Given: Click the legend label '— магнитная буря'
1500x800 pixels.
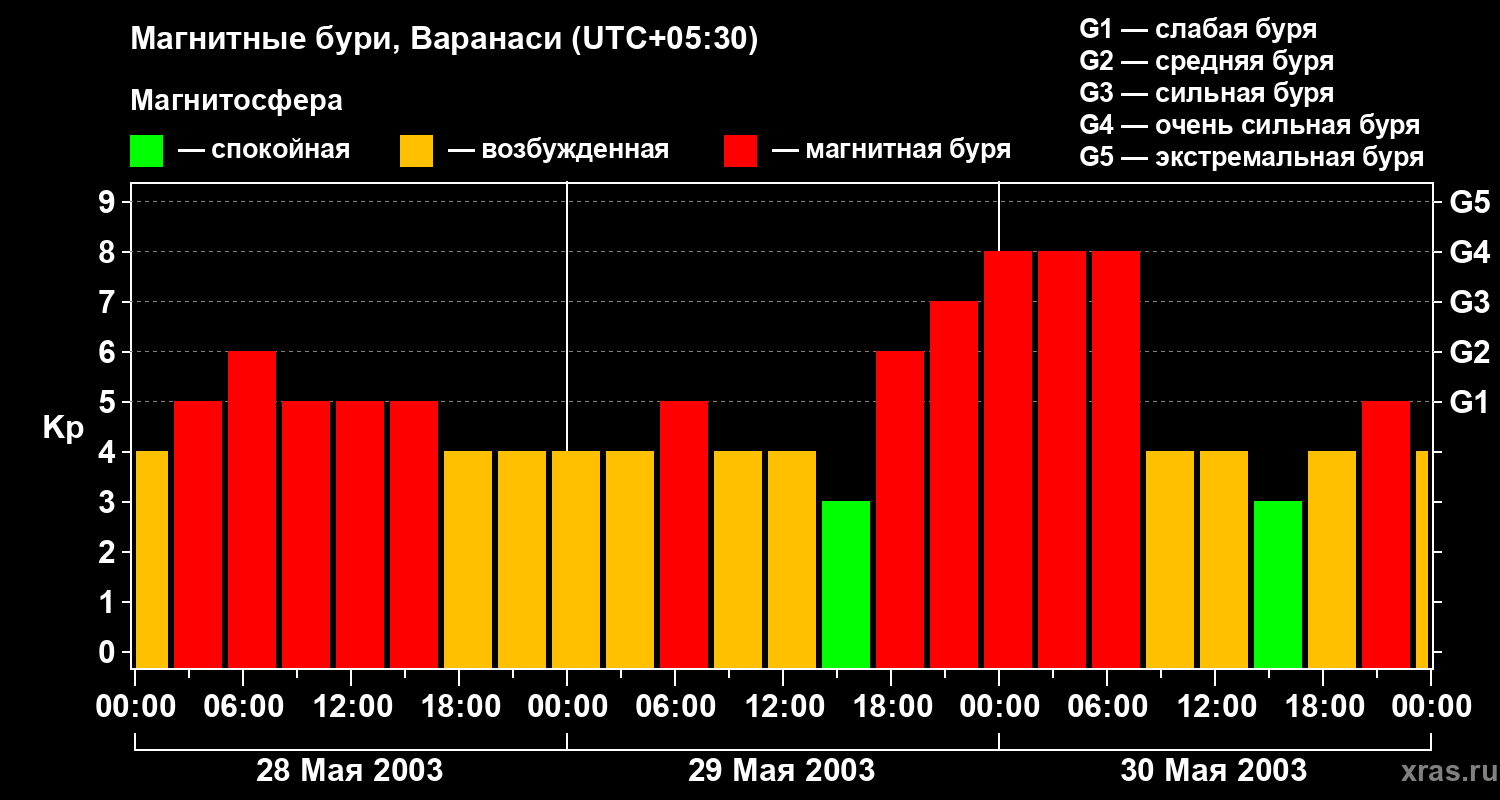Looking at the screenshot, I should tap(891, 150).
